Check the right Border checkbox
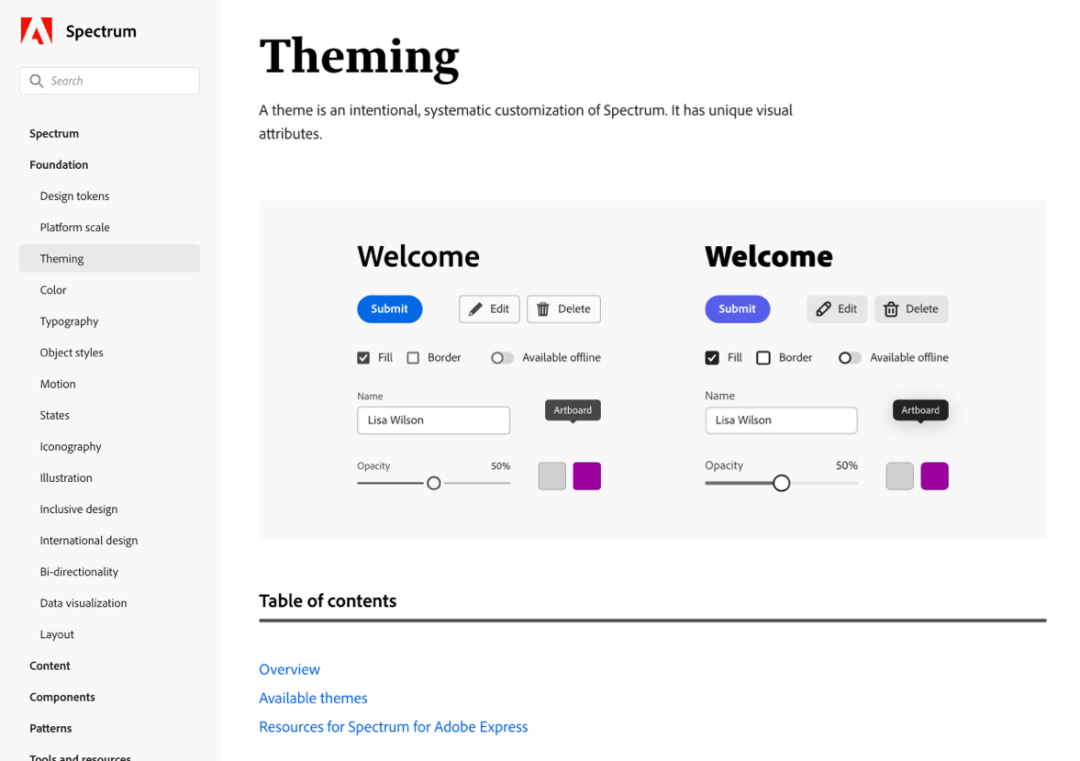Viewport: 1080px width, 761px height. point(763,358)
